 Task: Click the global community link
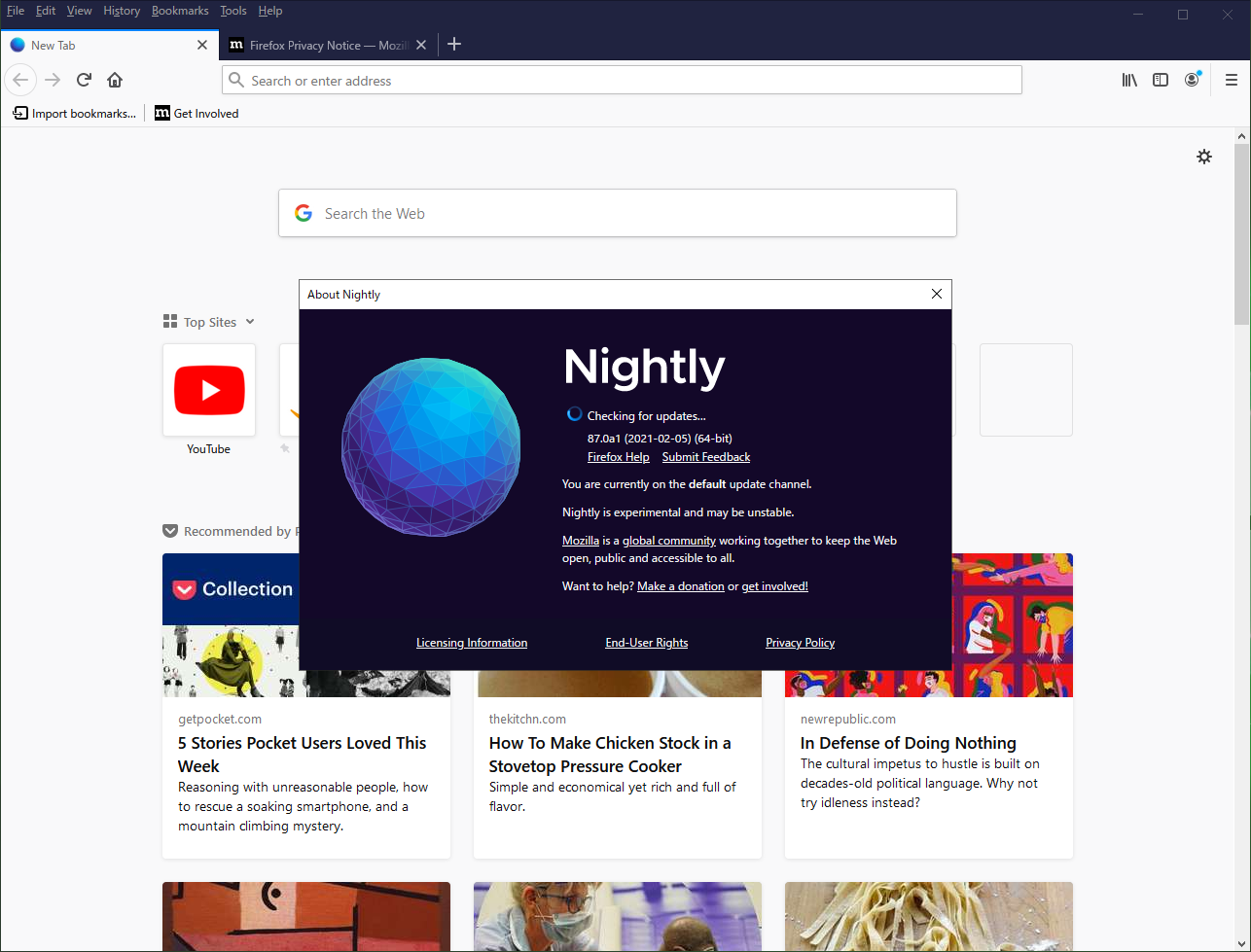click(669, 541)
